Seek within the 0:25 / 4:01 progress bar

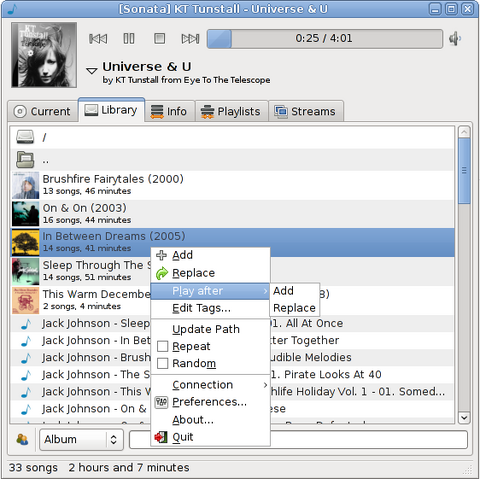coord(325,39)
